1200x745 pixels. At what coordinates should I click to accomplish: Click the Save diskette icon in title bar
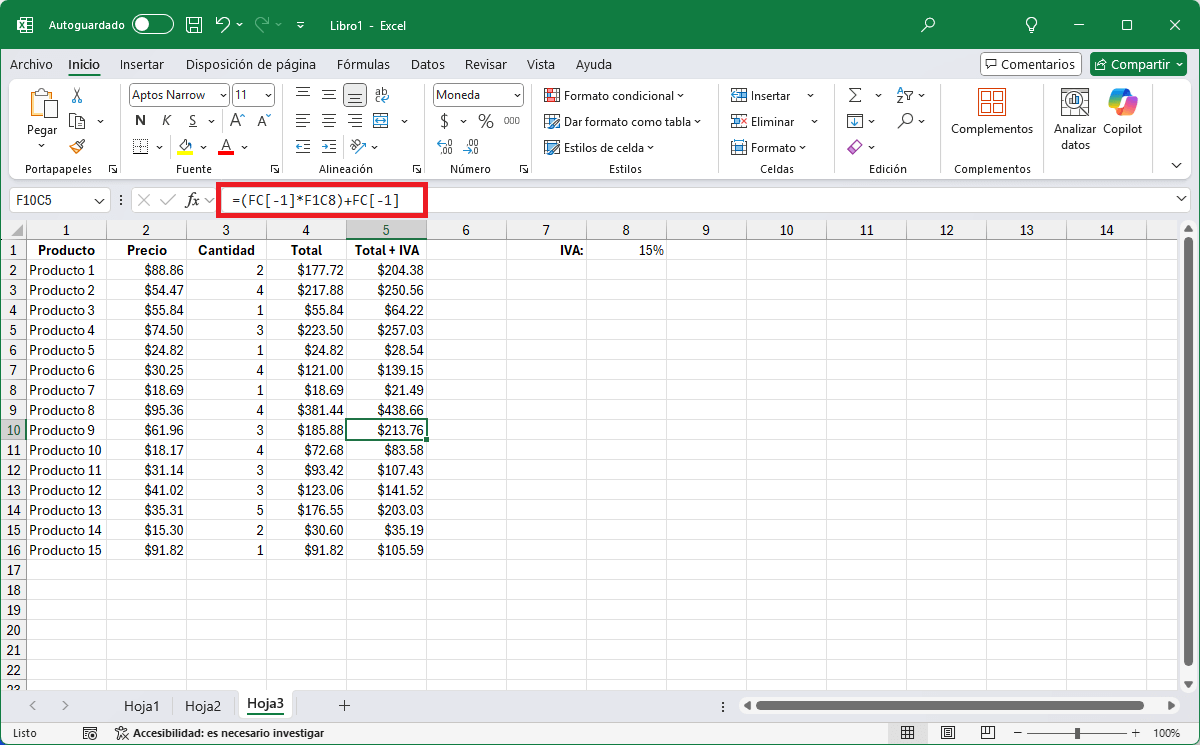(194, 24)
